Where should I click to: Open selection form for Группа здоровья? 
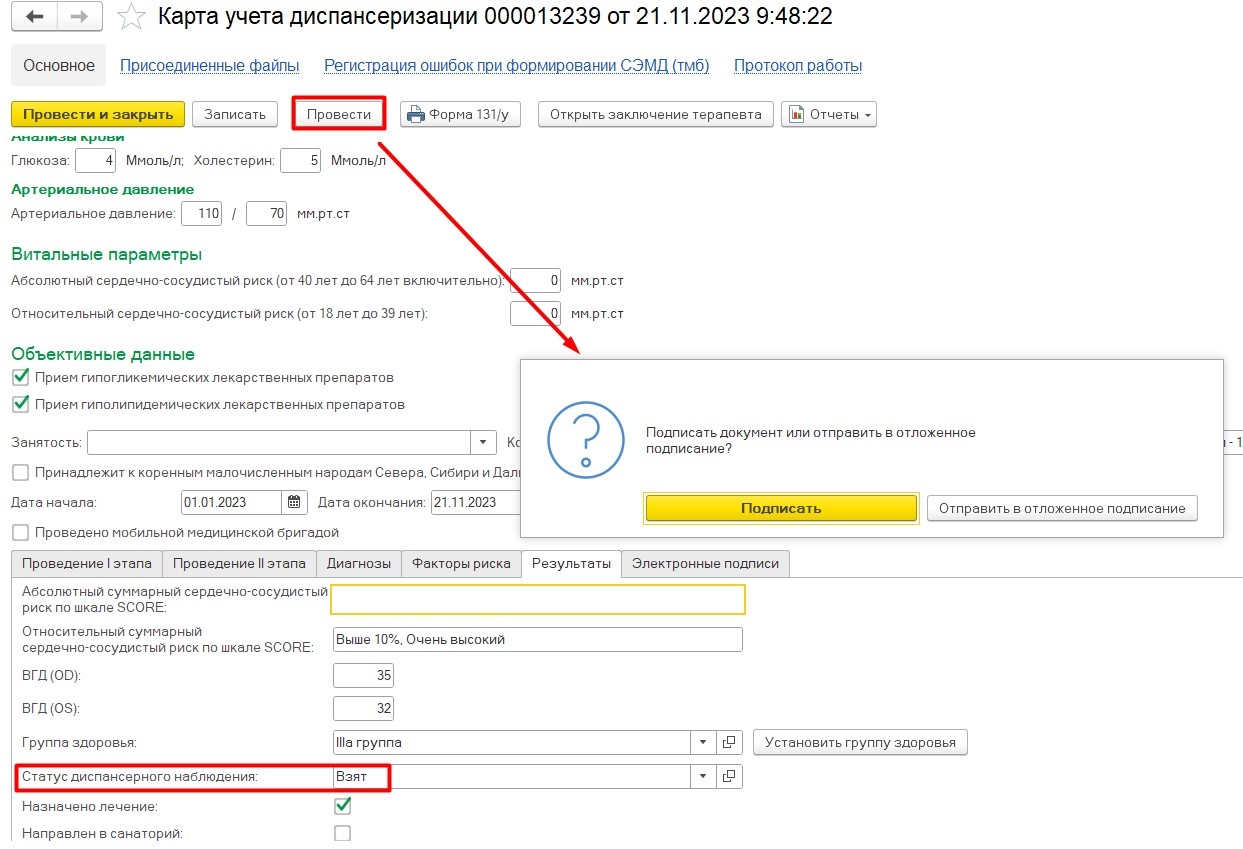(729, 742)
